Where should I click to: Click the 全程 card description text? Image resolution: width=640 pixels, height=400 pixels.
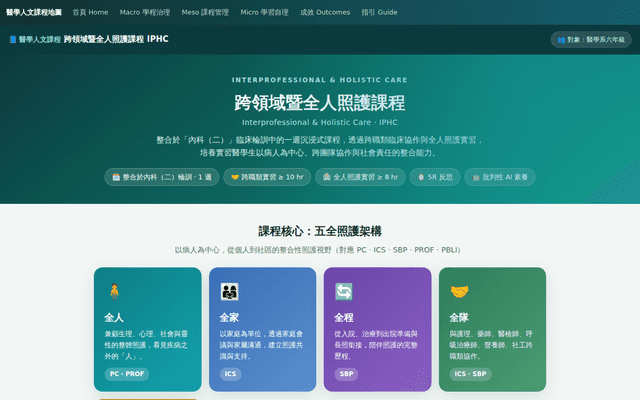376,345
